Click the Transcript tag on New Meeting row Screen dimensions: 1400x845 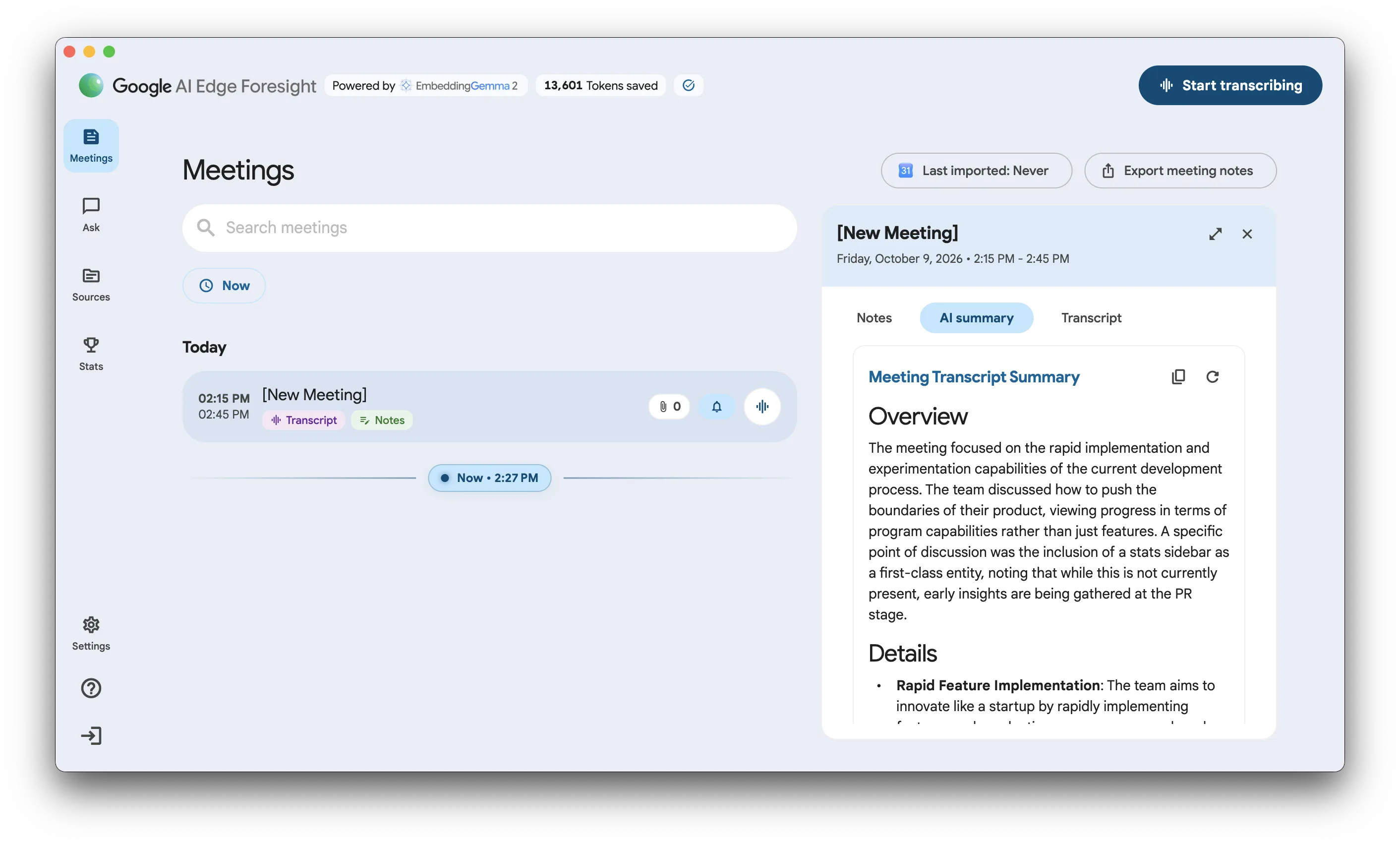pos(304,420)
